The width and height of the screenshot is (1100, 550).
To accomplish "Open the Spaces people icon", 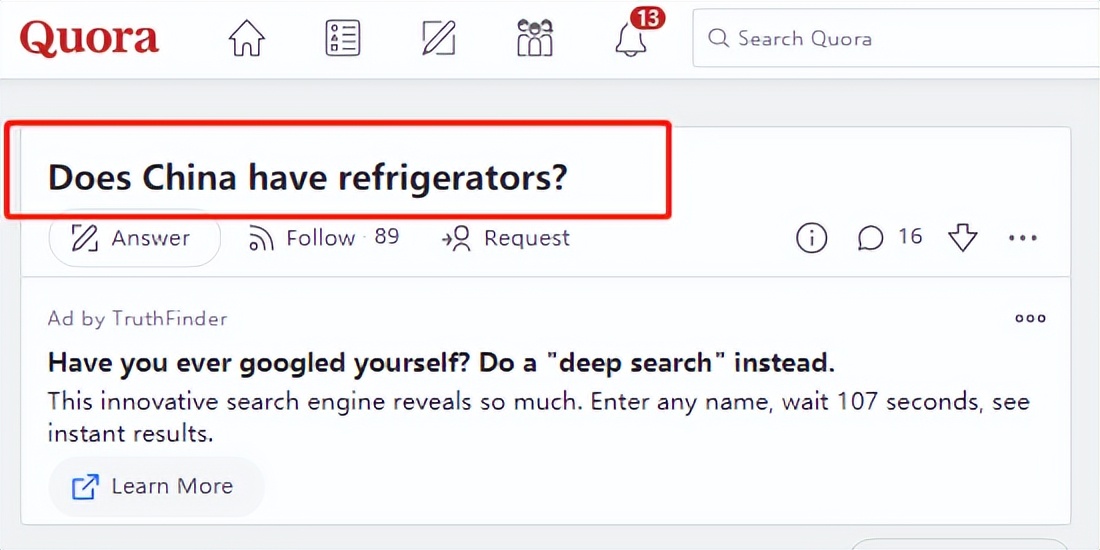I will pyautogui.click(x=535, y=38).
